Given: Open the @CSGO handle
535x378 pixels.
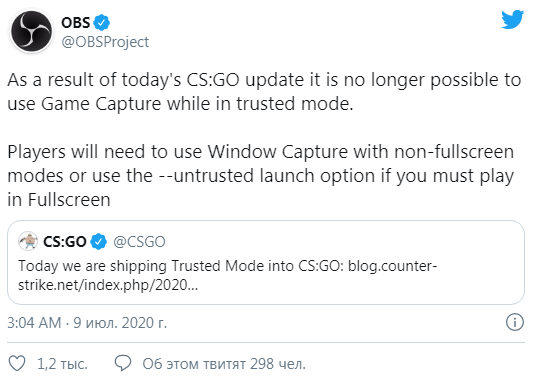Looking at the screenshot, I should coord(139,242).
